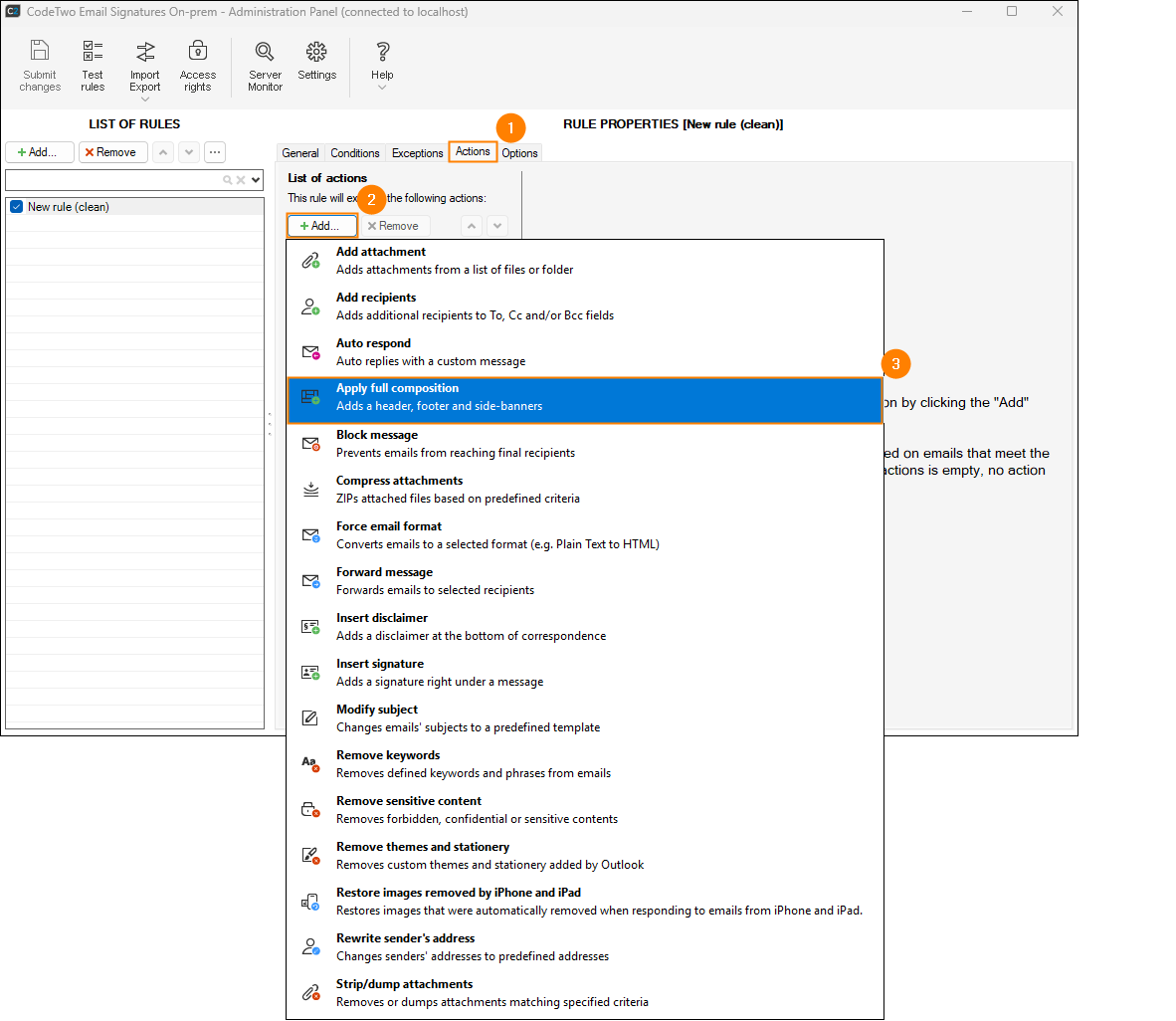Choose Apply full composition action
This screenshot has width=1176, height=1021.
click(584, 398)
